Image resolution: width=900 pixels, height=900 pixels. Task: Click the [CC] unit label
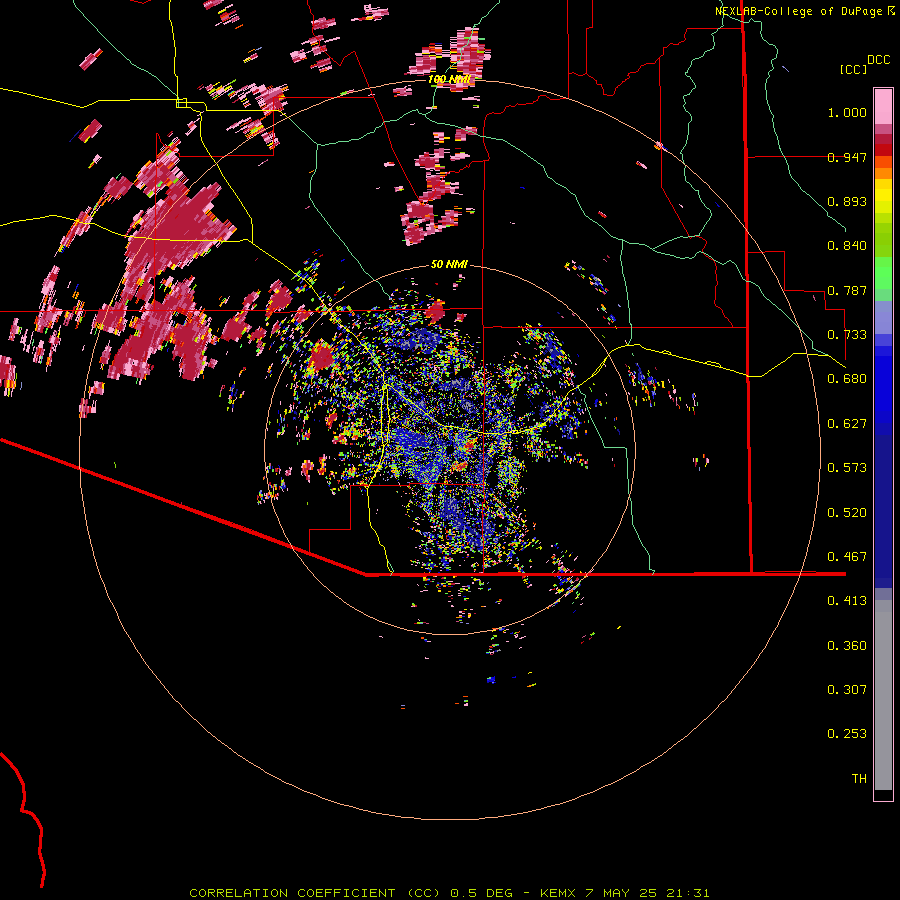[x=854, y=69]
